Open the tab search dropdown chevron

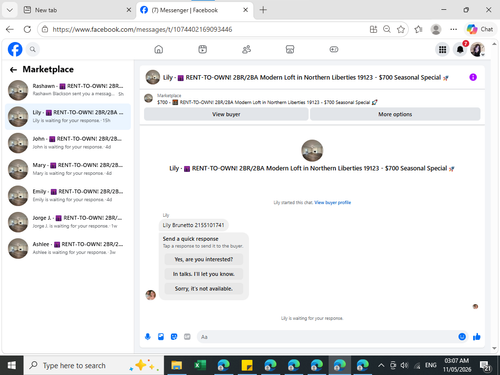click(x=10, y=10)
